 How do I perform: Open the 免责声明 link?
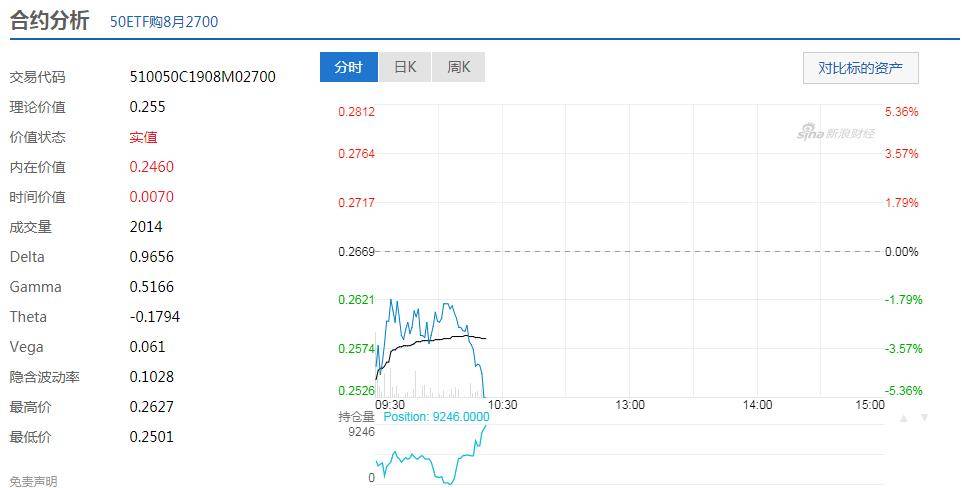point(34,481)
